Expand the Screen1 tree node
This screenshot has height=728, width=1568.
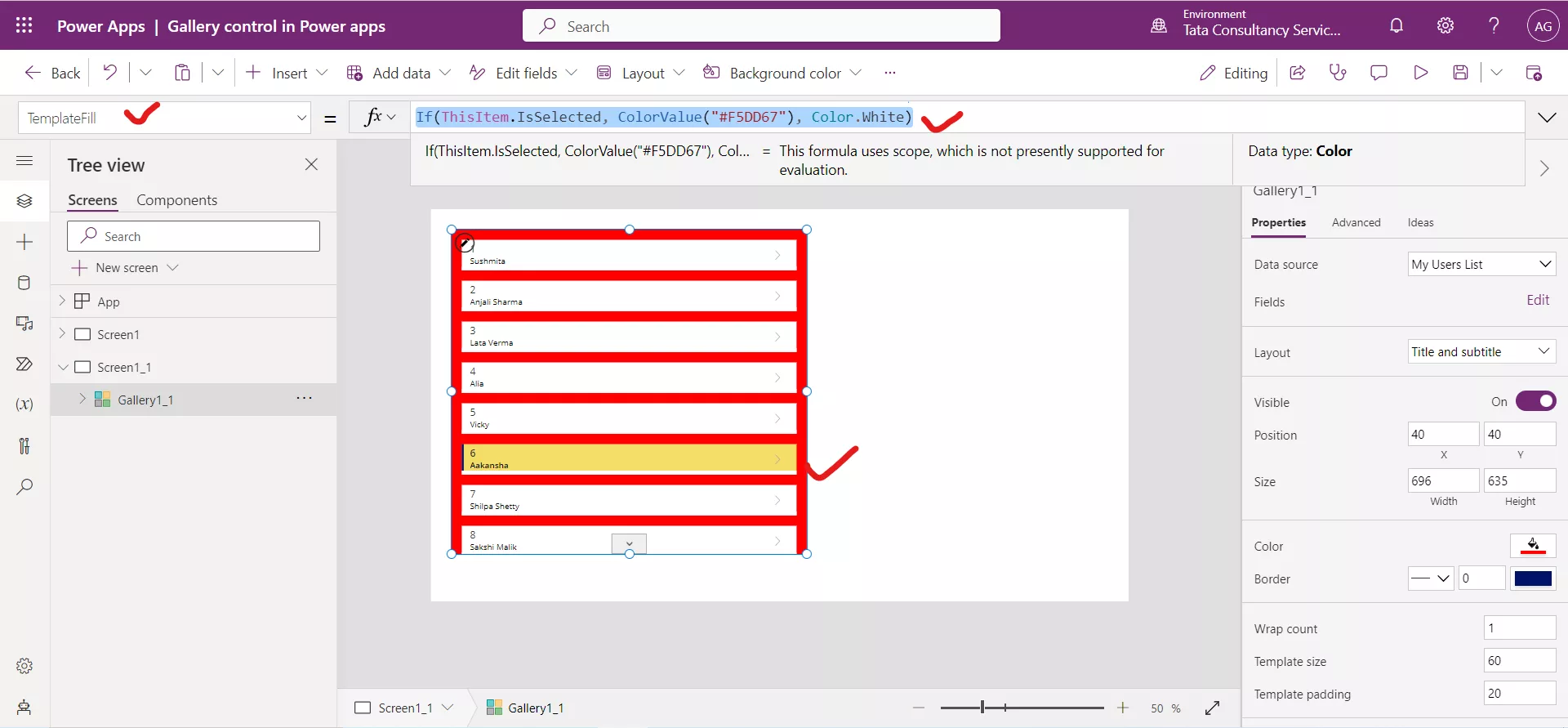pos(62,333)
